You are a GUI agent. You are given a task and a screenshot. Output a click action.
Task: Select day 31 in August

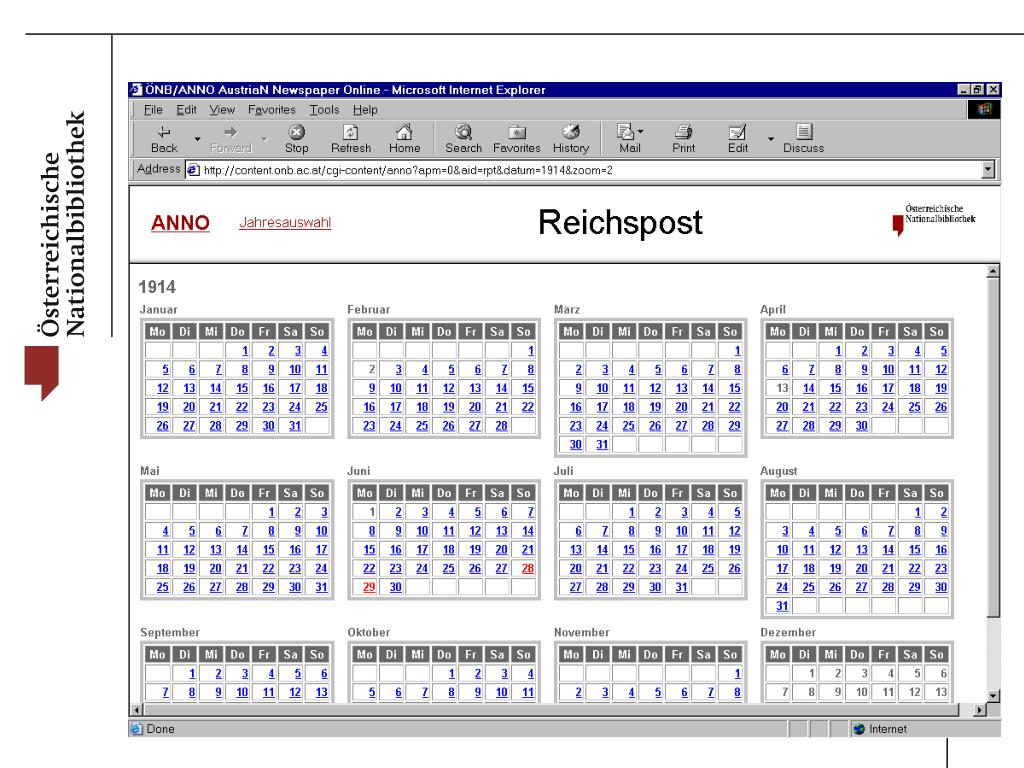(x=782, y=606)
